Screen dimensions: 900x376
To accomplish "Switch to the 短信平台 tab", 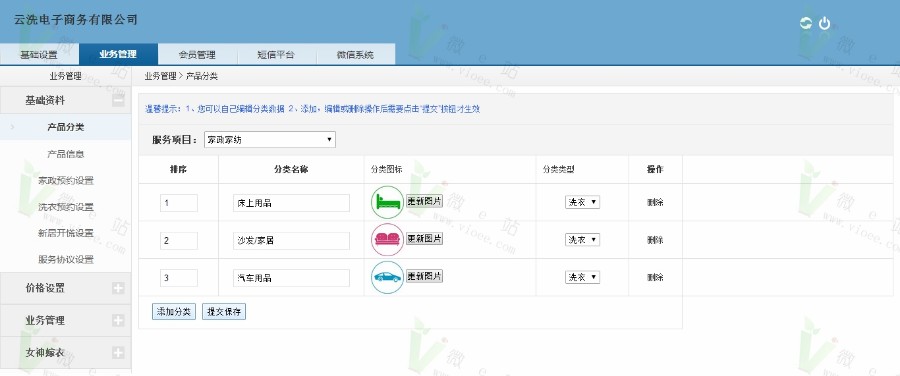I will coord(276,55).
